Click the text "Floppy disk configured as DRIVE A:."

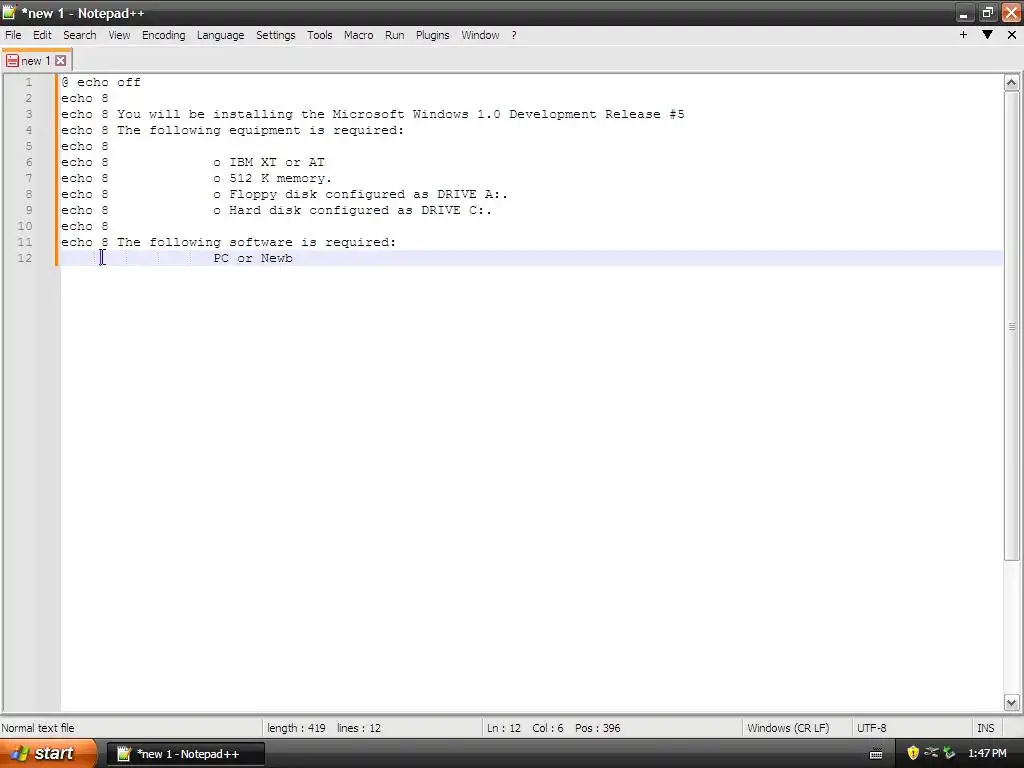tap(368, 195)
